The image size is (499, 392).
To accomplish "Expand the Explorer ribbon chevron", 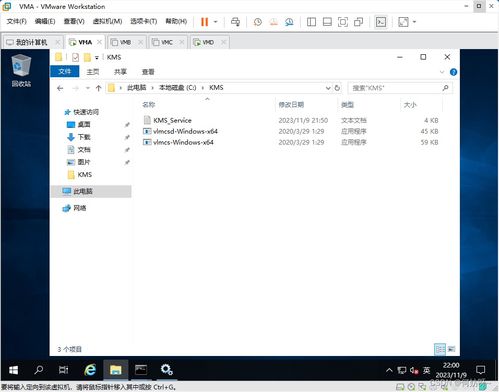I will [x=442, y=72].
